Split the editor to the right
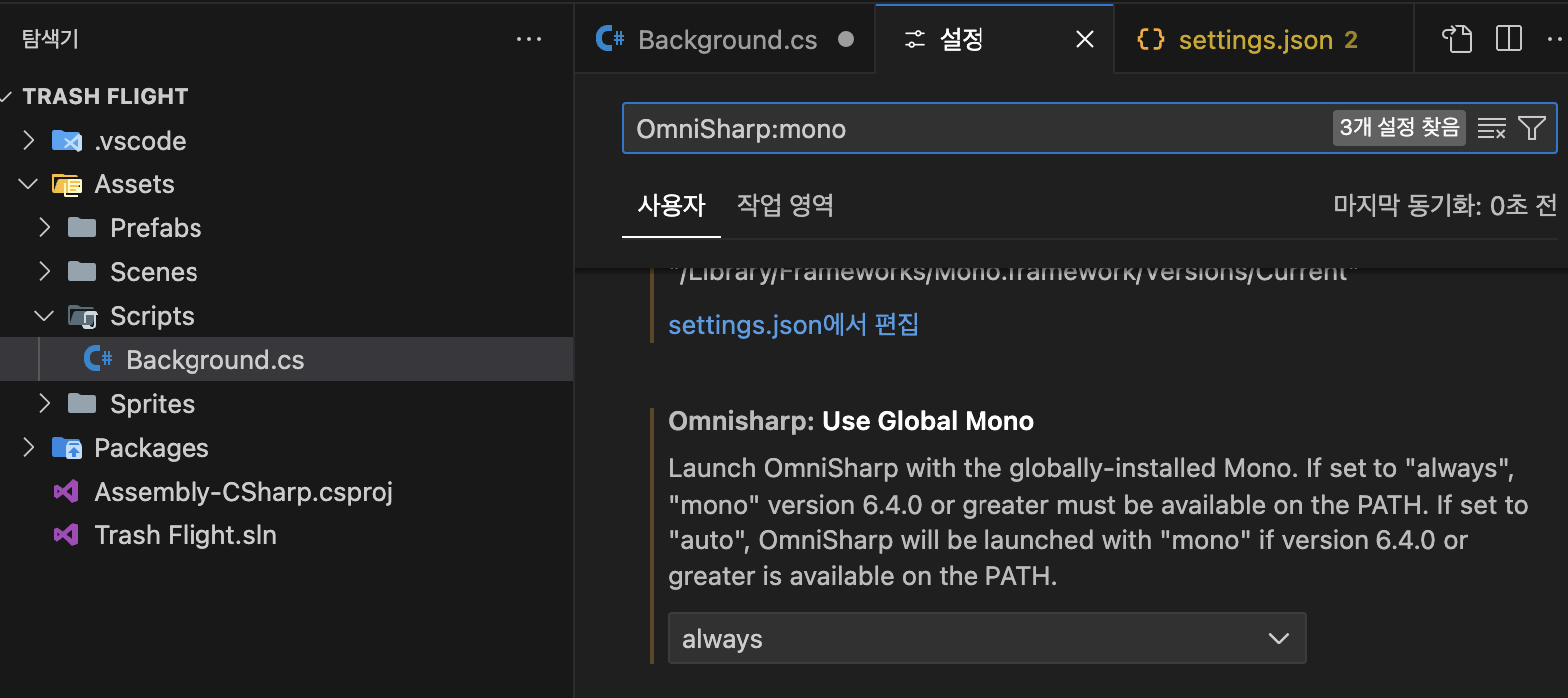Image resolution: width=1568 pixels, height=698 pixels. (x=1509, y=39)
